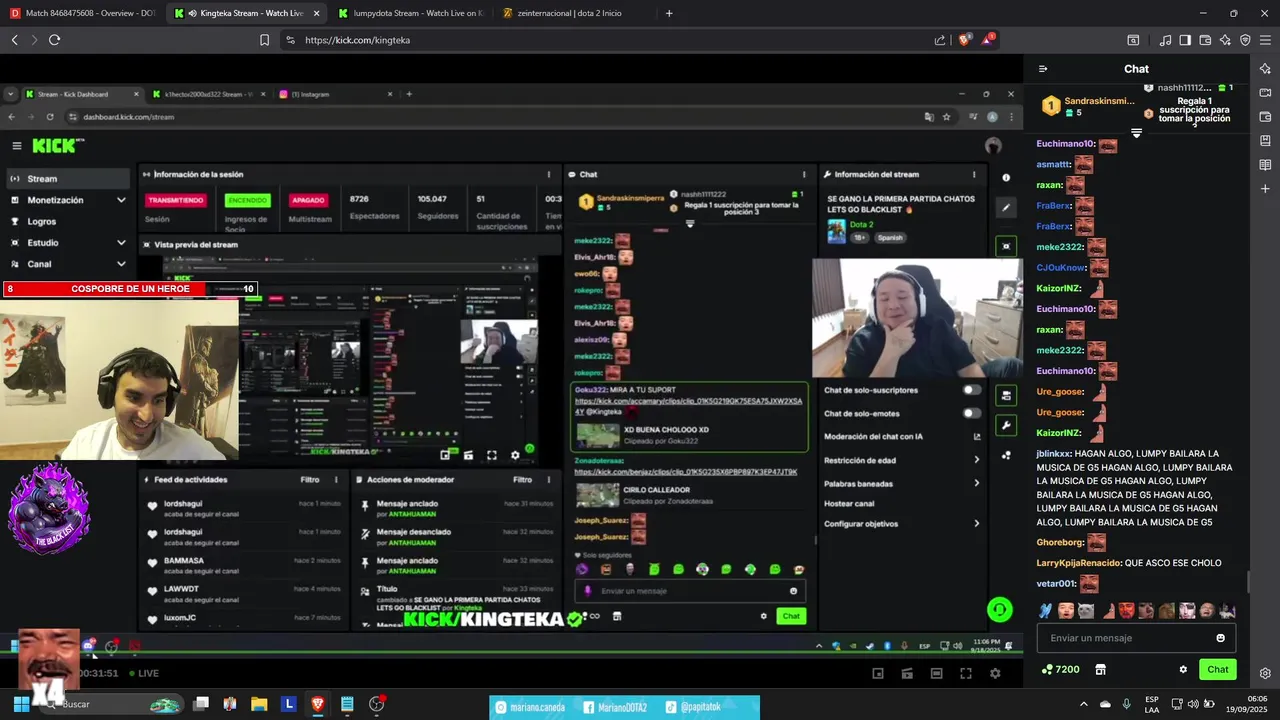This screenshot has width=1280, height=720.
Task: Collapse the chat panel using the arrow icon
Action: pyautogui.click(x=1043, y=69)
